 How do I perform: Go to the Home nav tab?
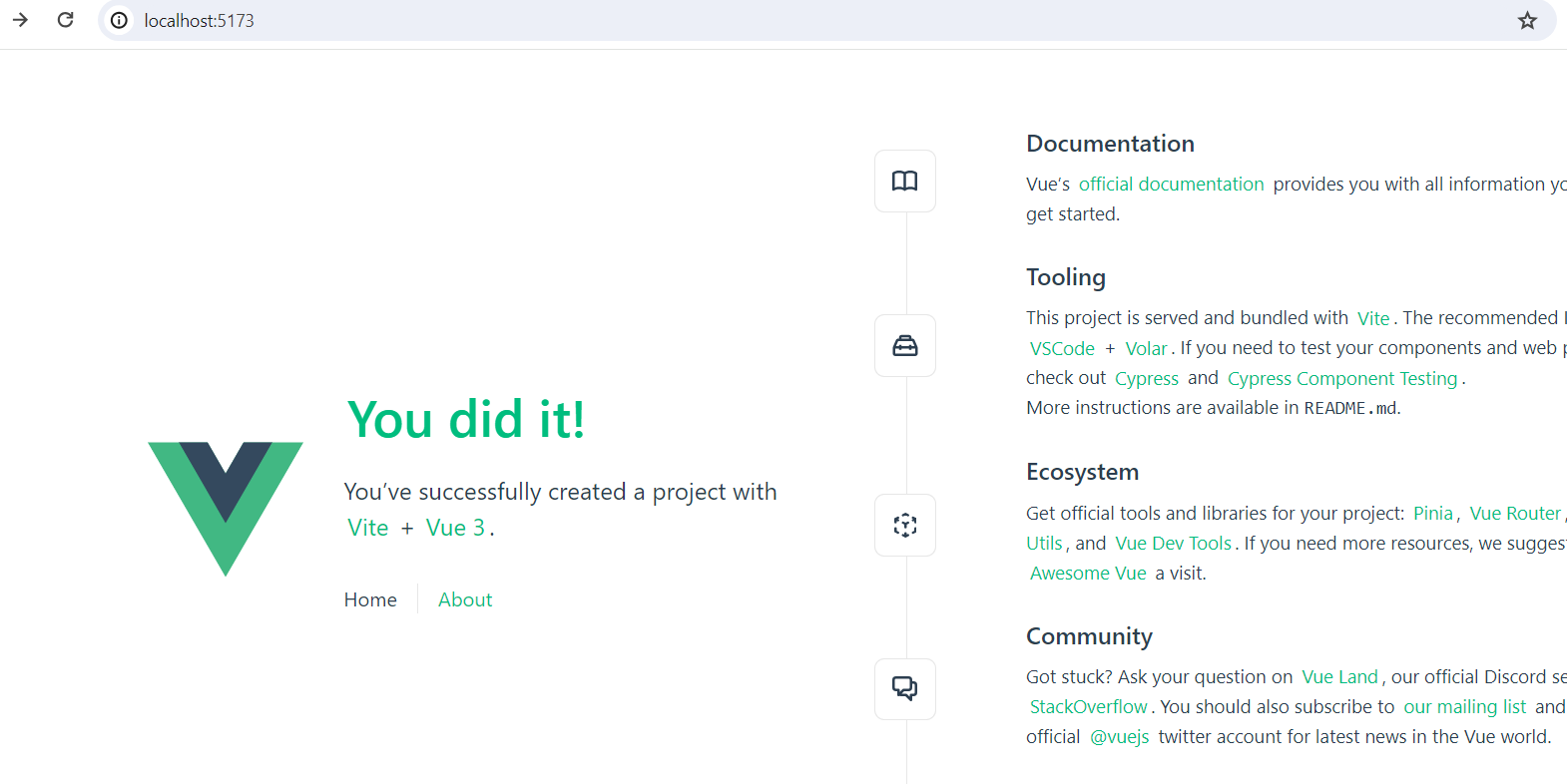370,599
